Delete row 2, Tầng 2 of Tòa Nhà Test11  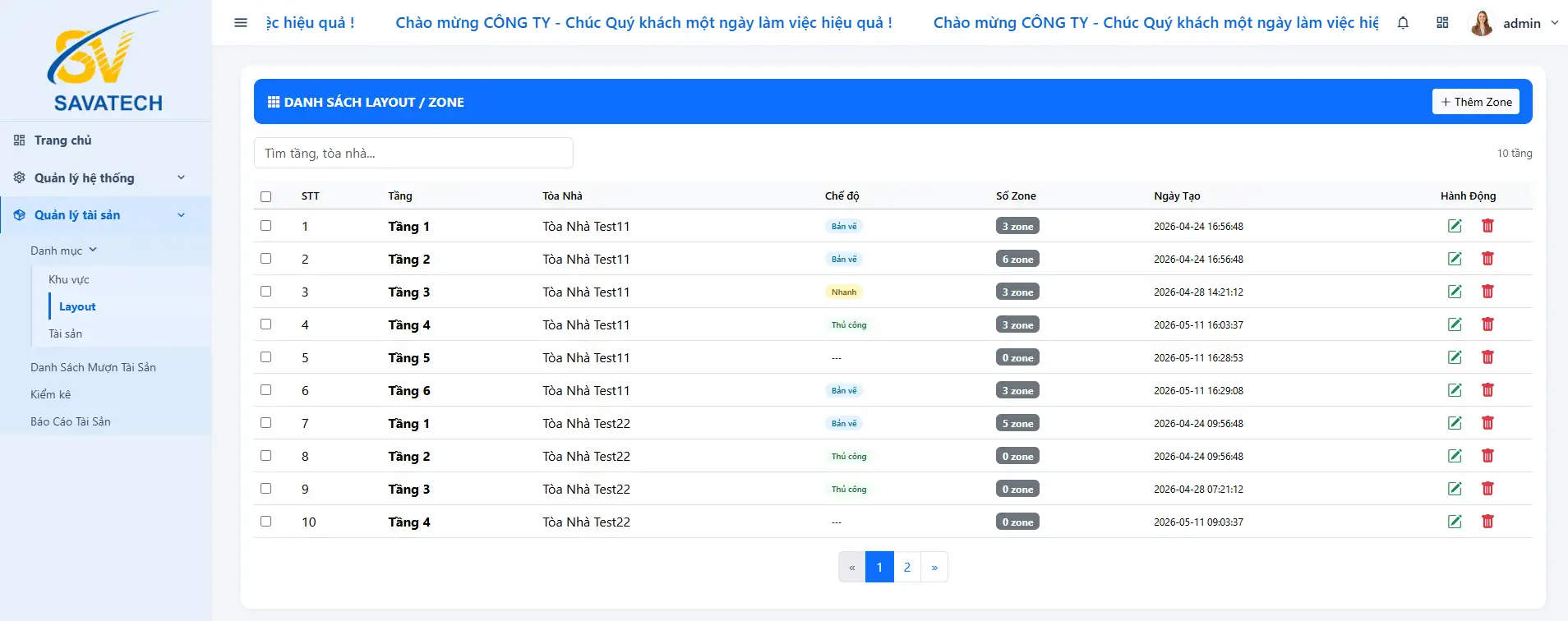coord(1487,259)
